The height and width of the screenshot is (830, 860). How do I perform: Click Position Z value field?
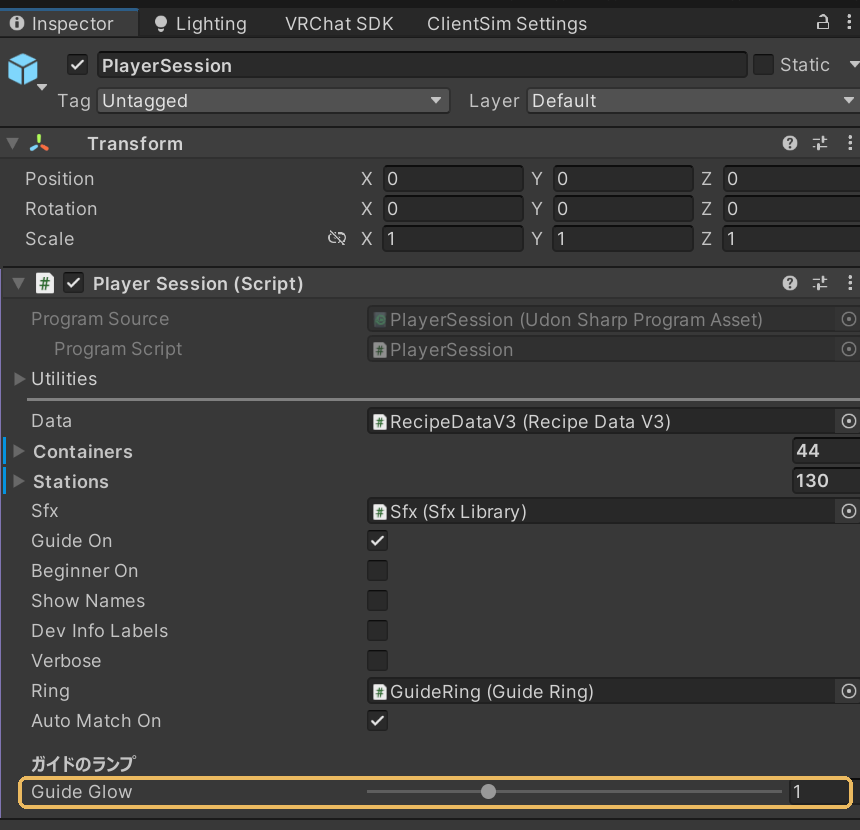tap(791, 178)
